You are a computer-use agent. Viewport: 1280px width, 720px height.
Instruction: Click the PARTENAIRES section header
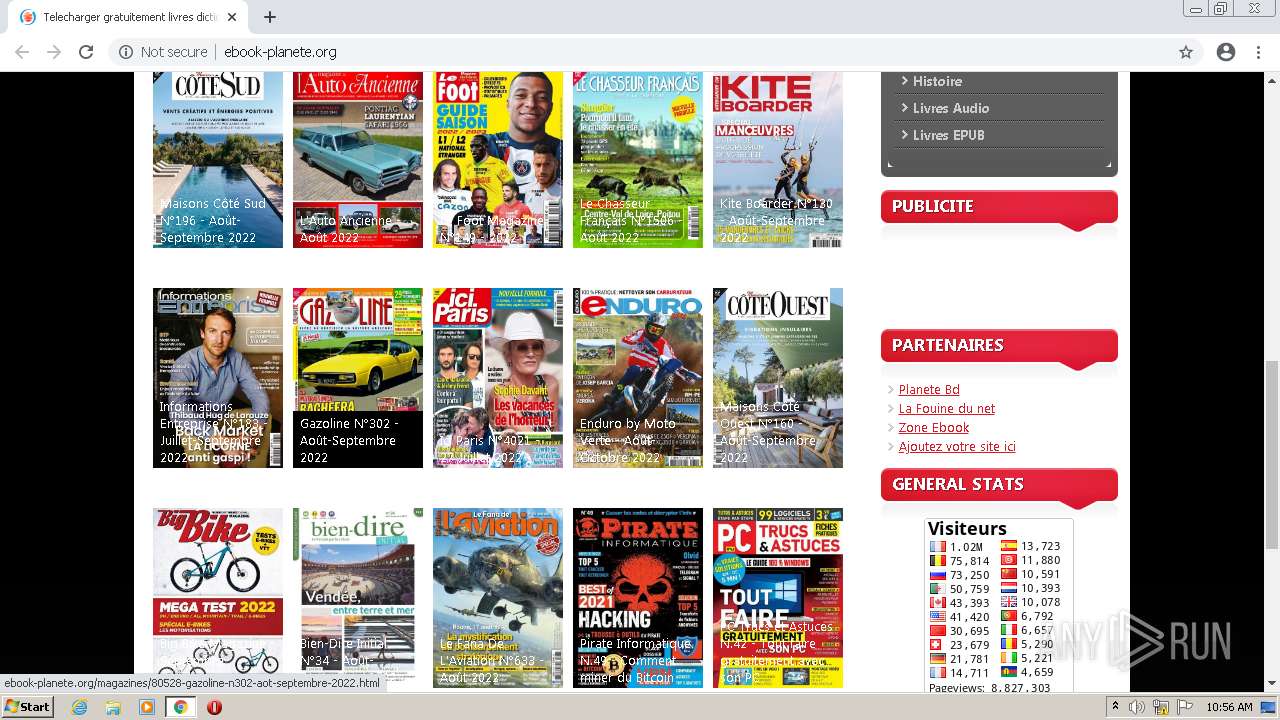click(999, 346)
